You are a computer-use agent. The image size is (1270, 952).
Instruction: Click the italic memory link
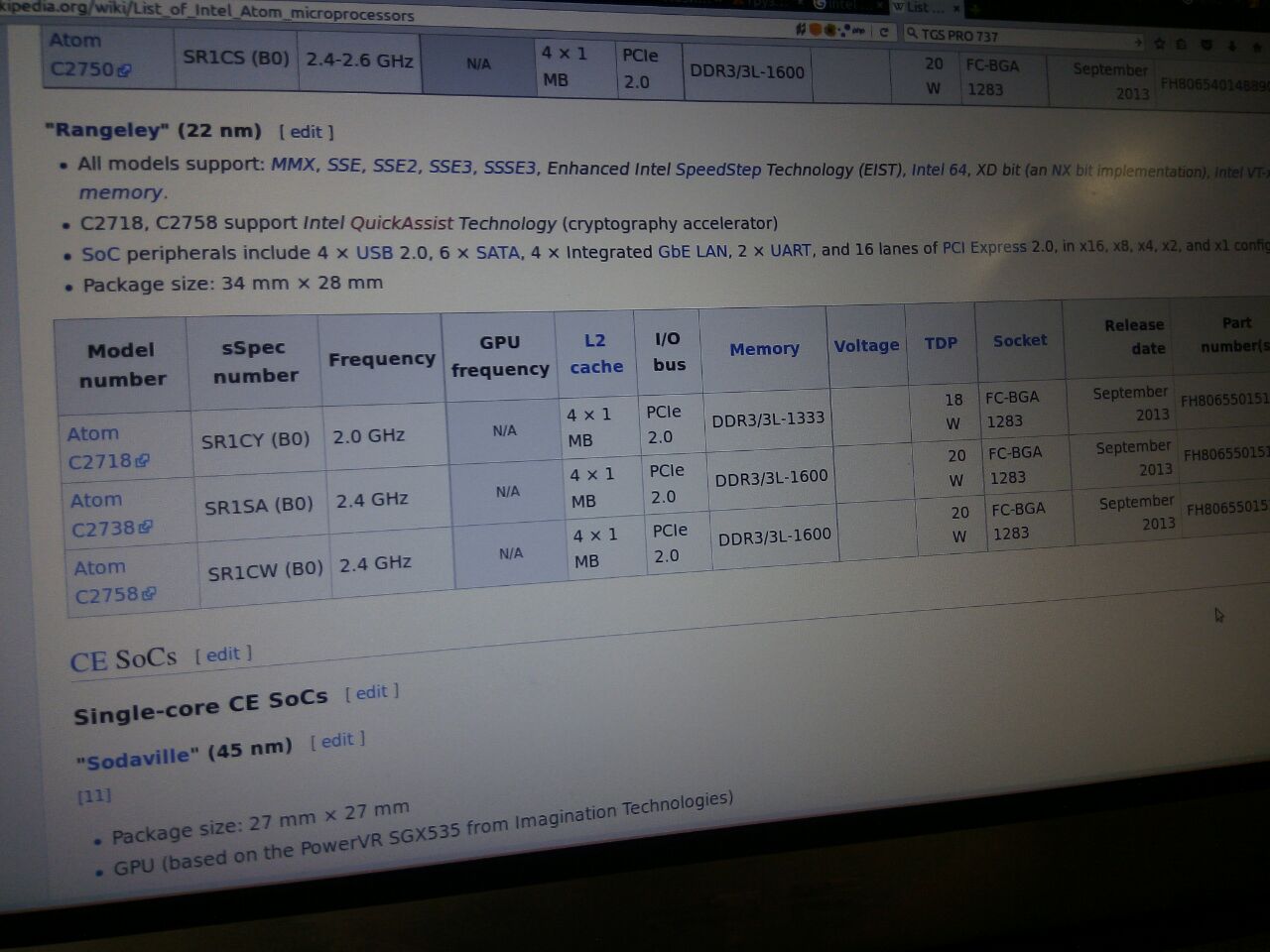[x=121, y=192]
